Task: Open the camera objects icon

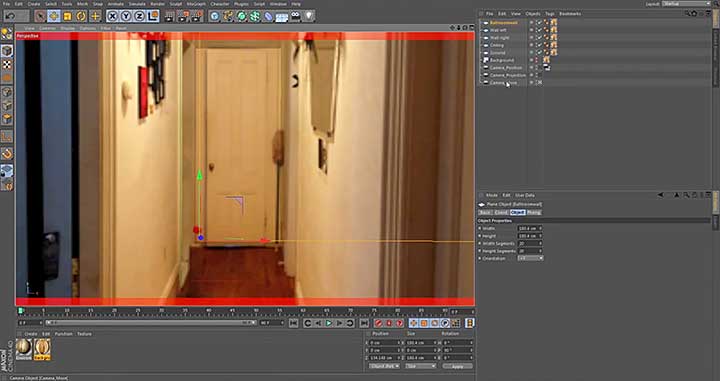Action: (295, 17)
